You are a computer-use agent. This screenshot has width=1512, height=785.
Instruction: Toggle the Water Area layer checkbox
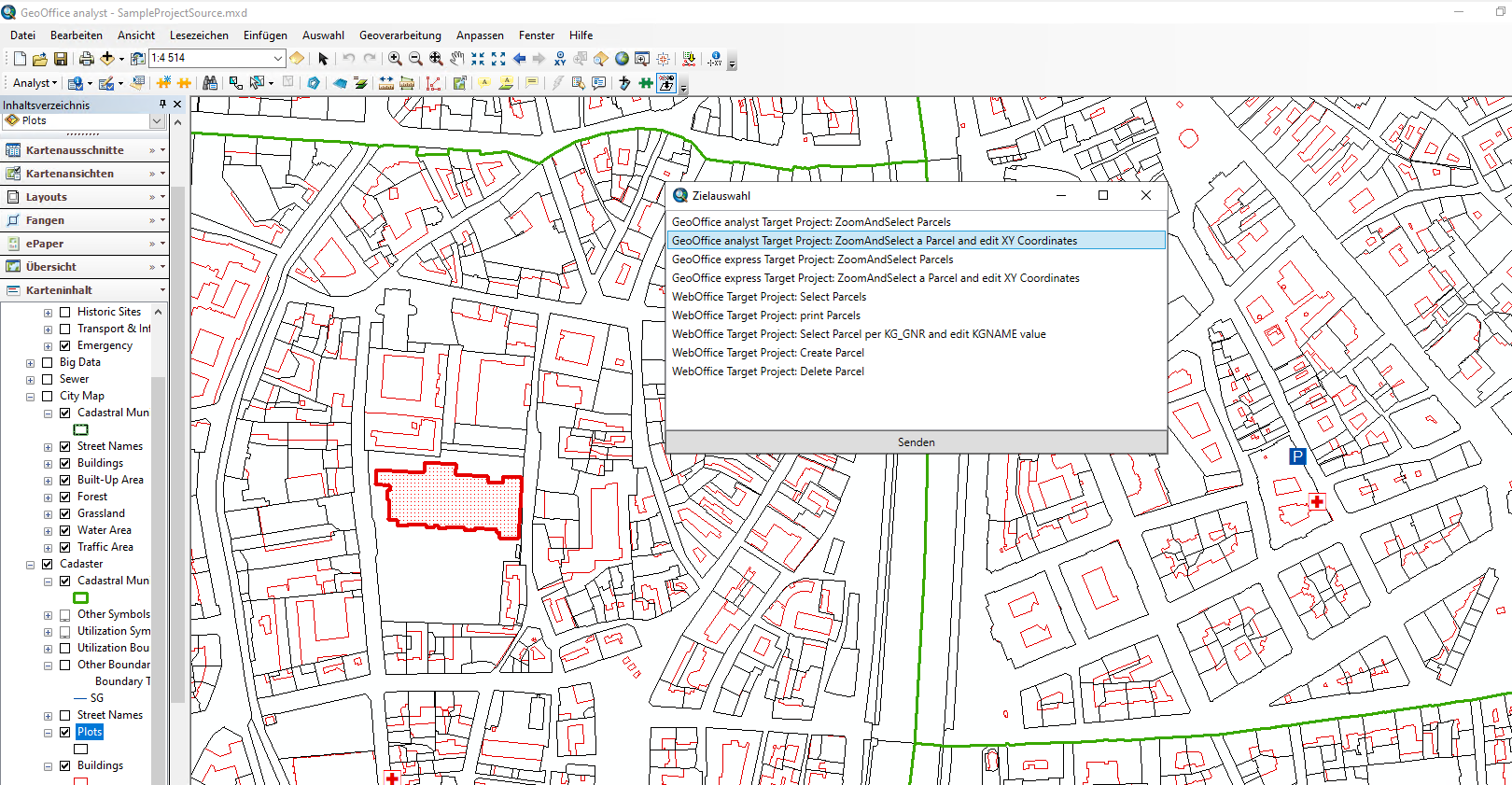pyautogui.click(x=65, y=530)
